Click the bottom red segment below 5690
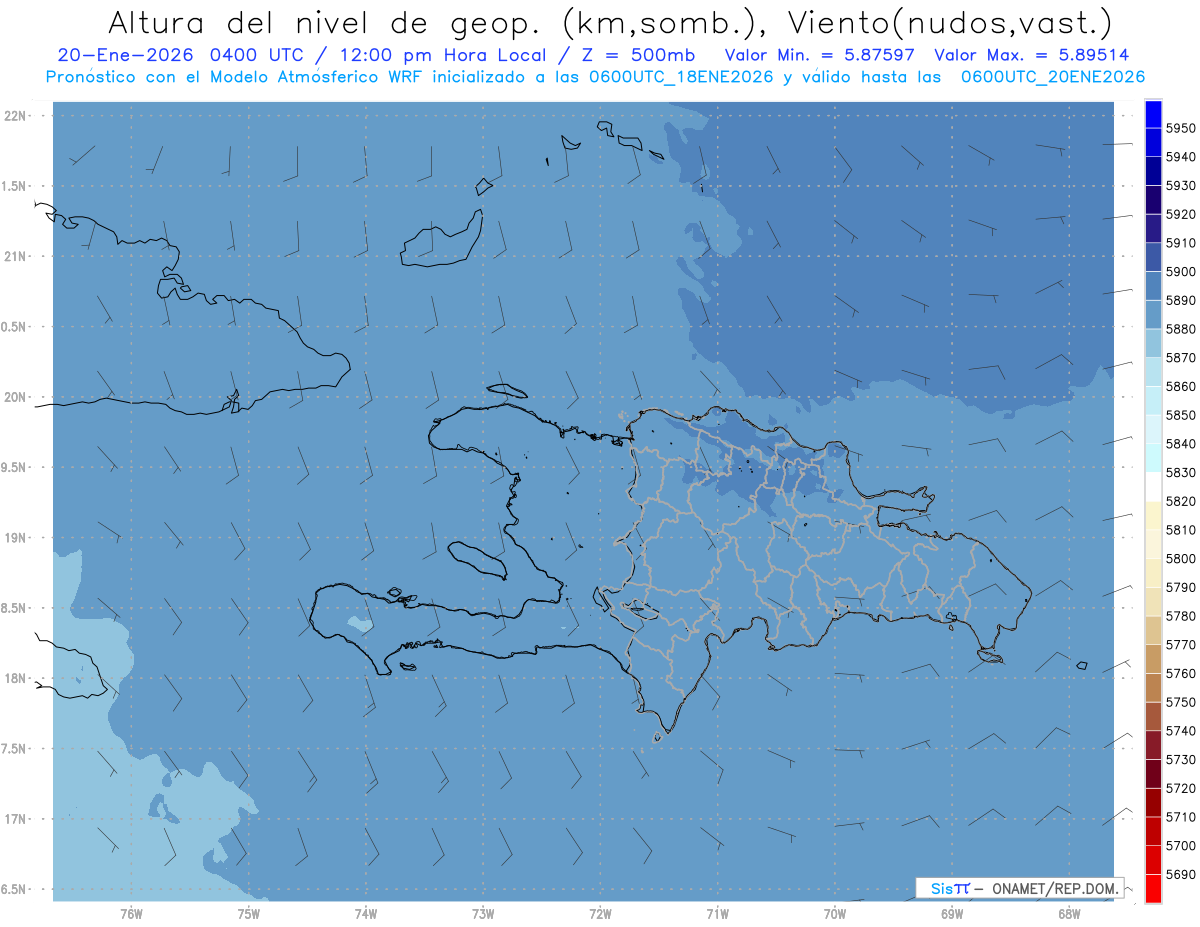 coord(1153,888)
